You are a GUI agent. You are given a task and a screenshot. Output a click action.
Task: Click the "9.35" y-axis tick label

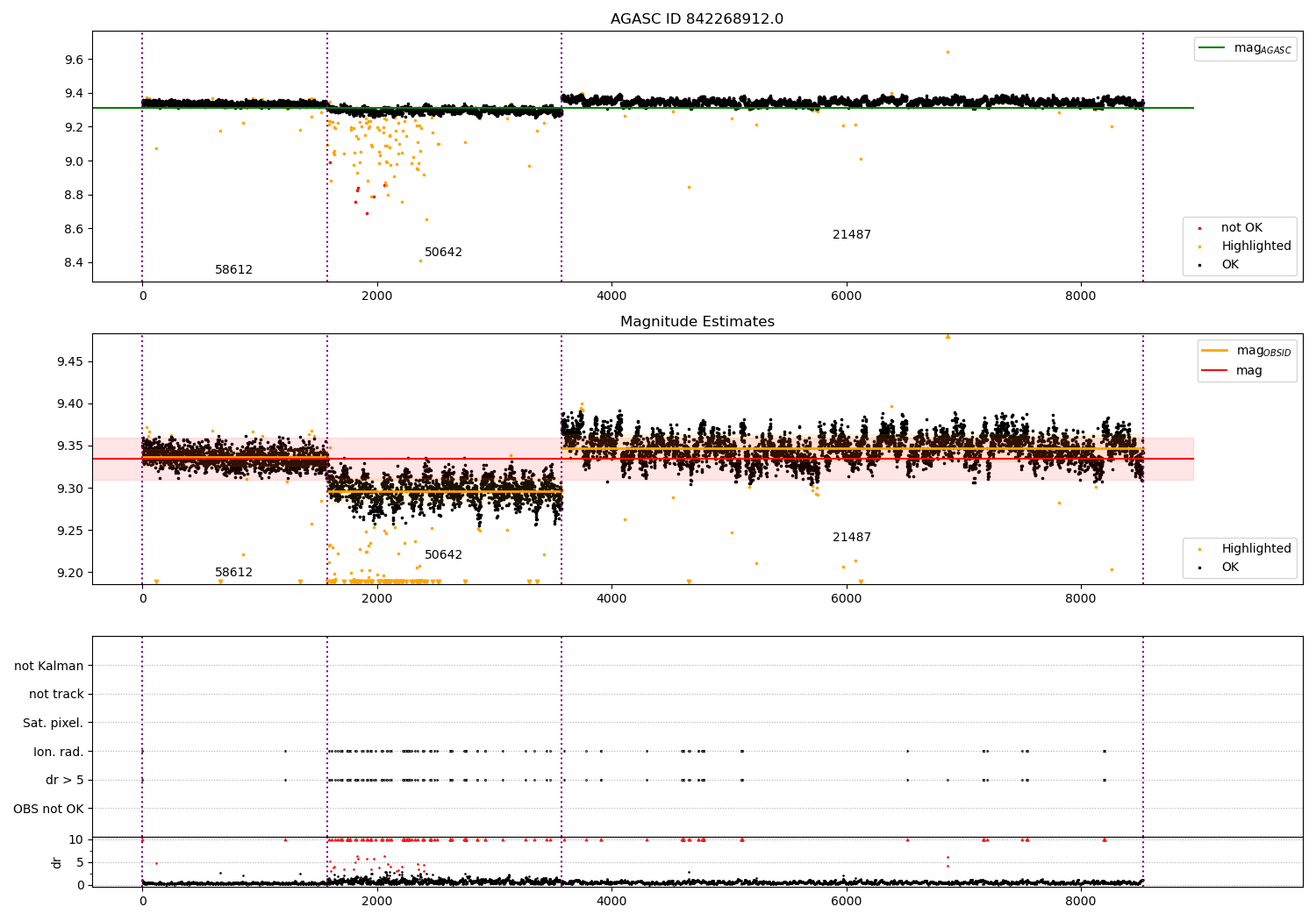(x=70, y=446)
